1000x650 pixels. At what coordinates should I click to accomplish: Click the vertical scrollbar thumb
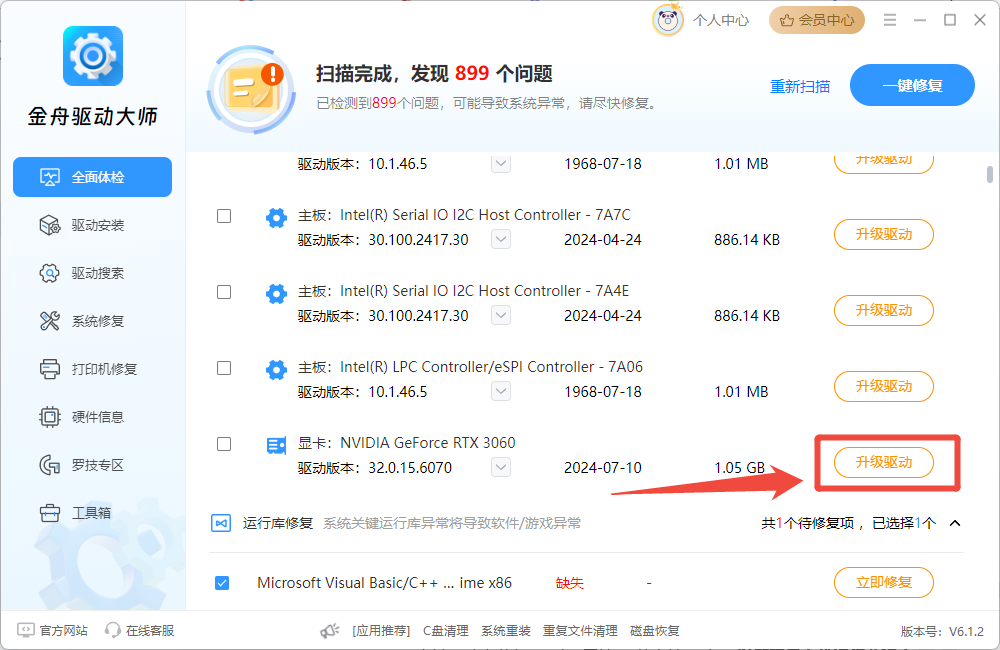[989, 174]
